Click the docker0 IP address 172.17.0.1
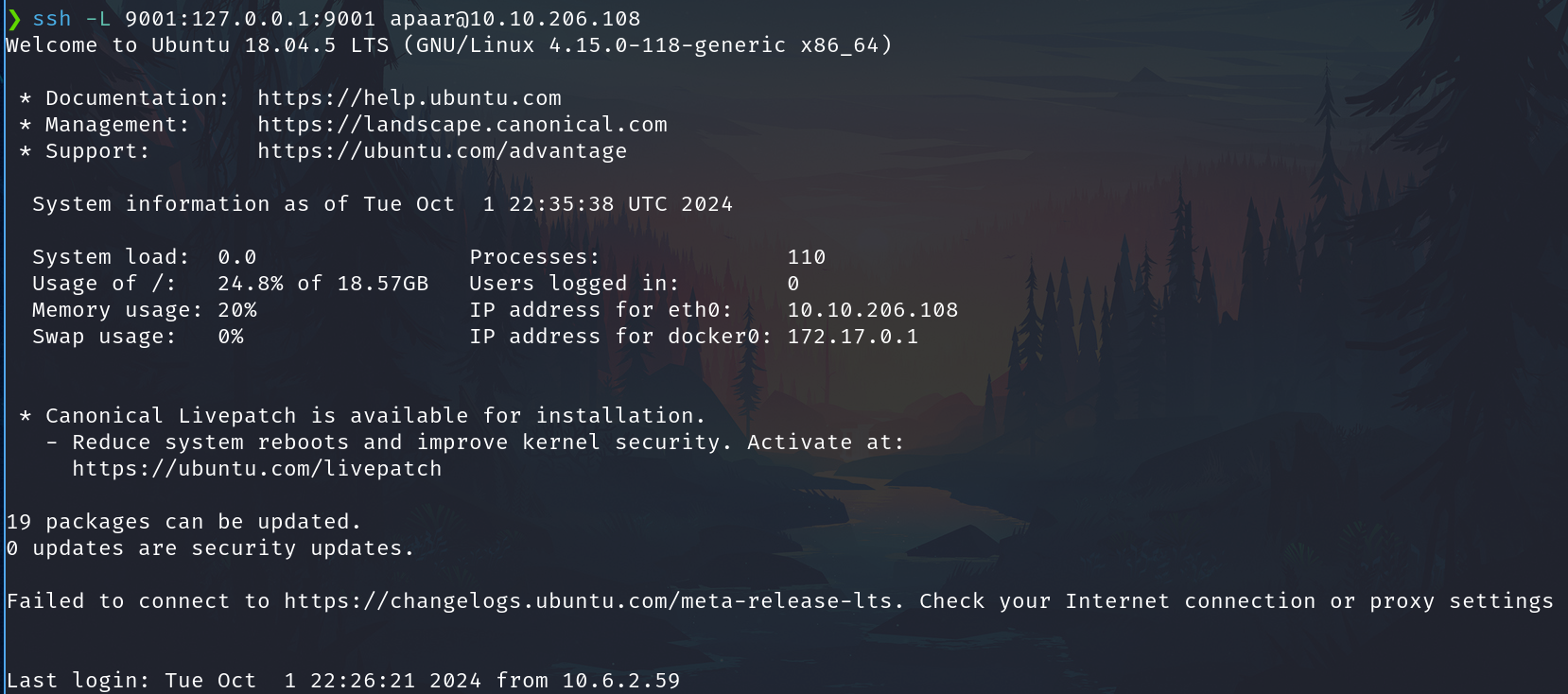 [852, 337]
